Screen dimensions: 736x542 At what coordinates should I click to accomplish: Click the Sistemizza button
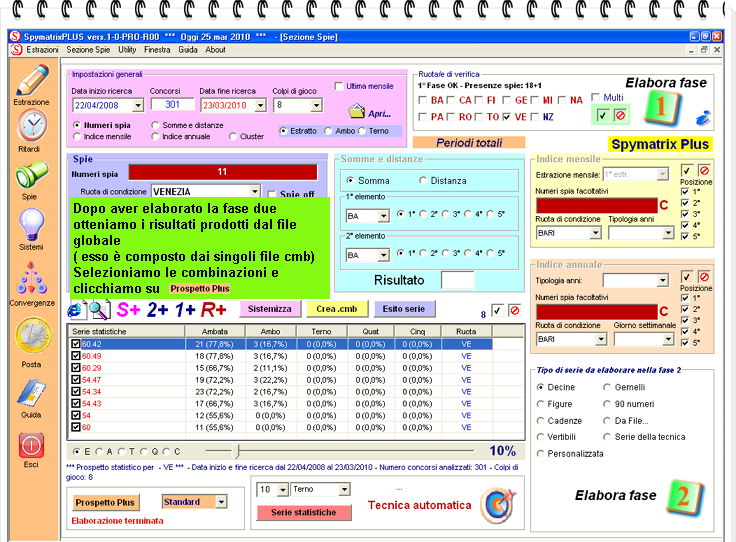(269, 309)
